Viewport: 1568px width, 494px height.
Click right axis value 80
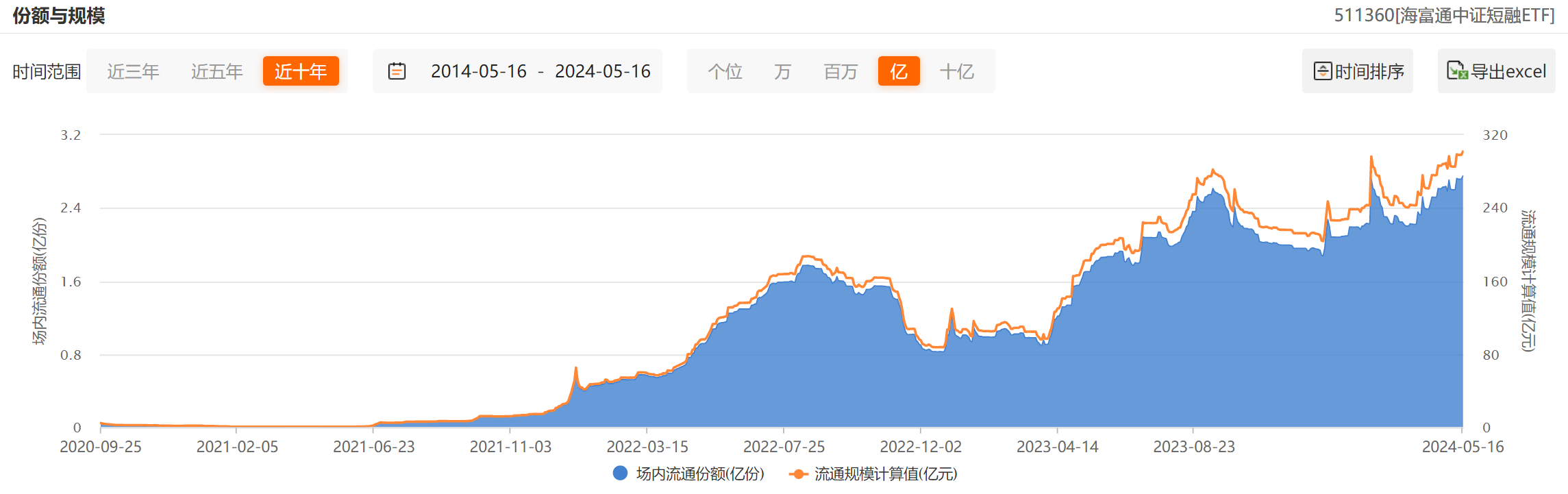coord(1491,355)
